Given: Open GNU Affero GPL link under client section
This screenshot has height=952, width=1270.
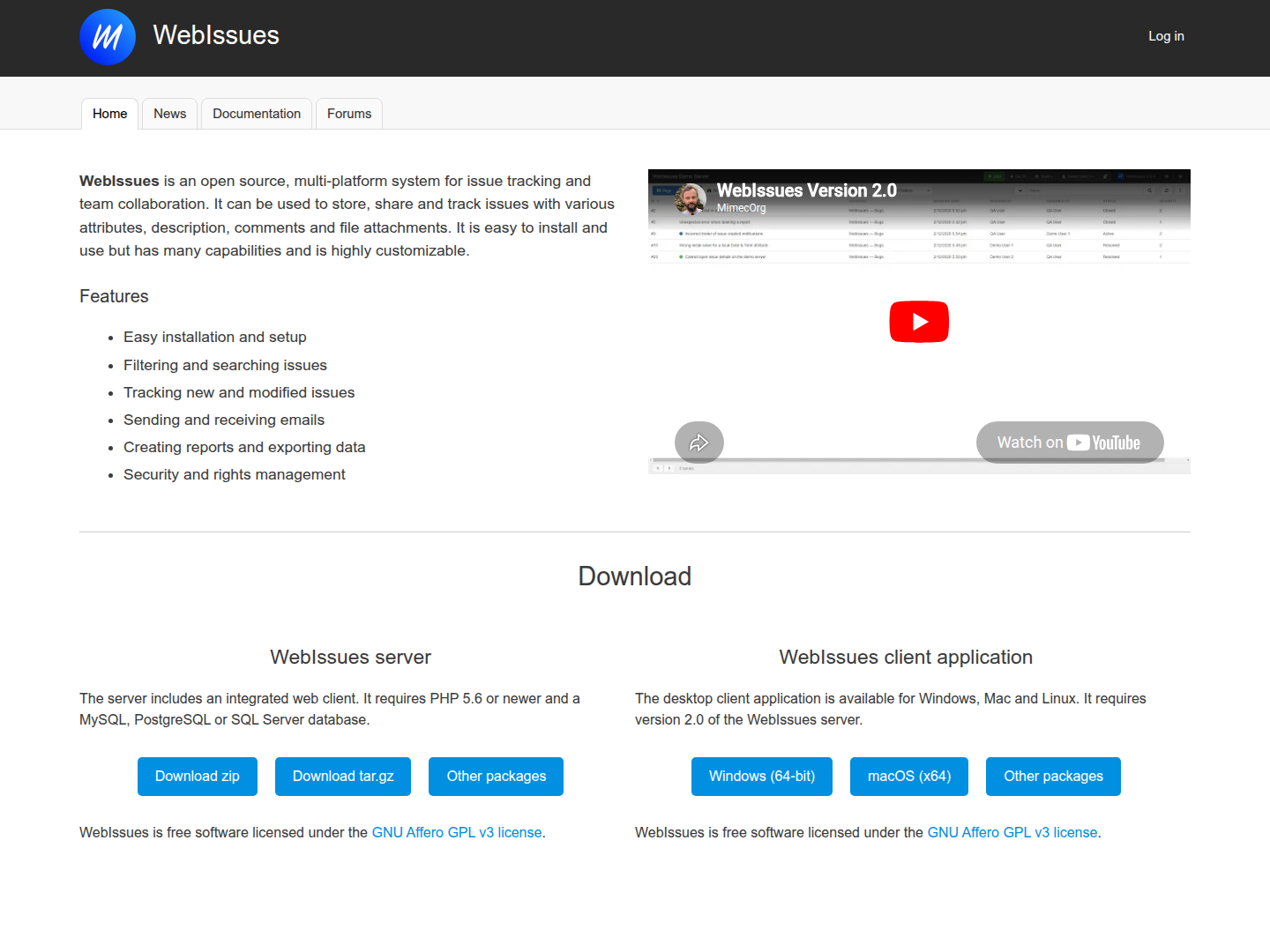Looking at the screenshot, I should (x=1012, y=832).
